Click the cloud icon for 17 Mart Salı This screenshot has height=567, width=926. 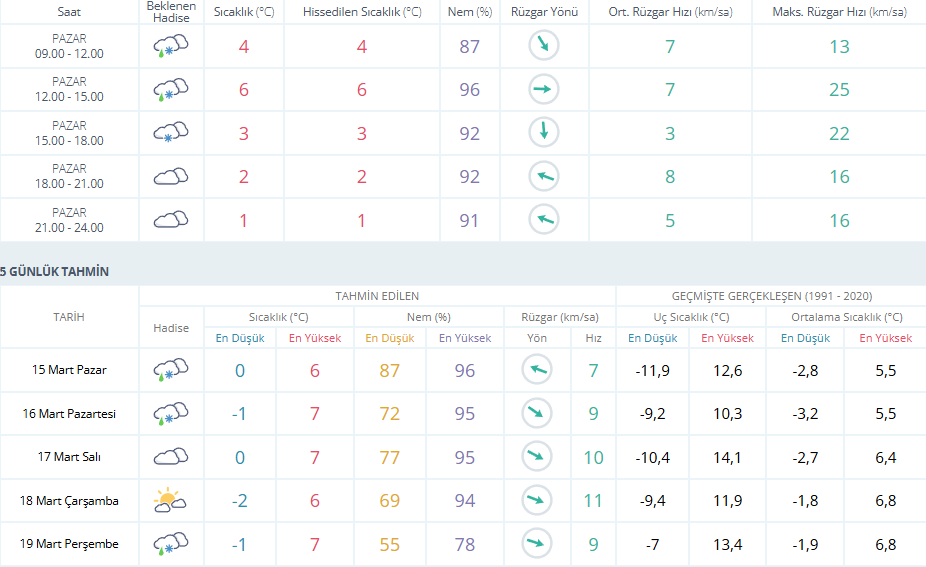click(171, 457)
